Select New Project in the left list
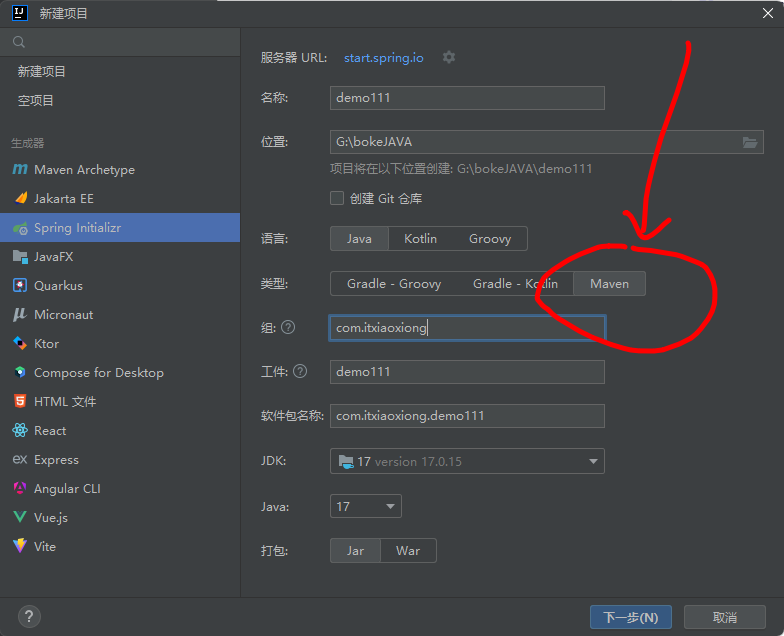Image resolution: width=784 pixels, height=636 pixels. pos(120,72)
